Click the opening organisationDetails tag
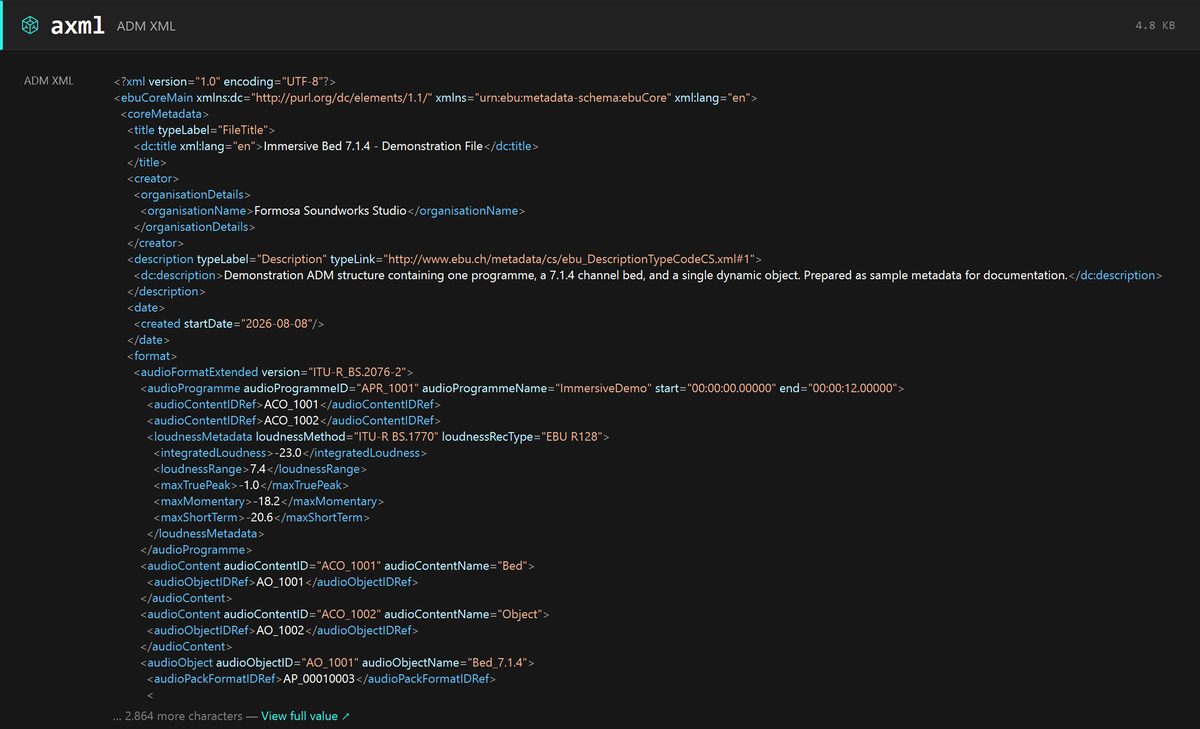The height and width of the screenshot is (729, 1200). click(192, 194)
